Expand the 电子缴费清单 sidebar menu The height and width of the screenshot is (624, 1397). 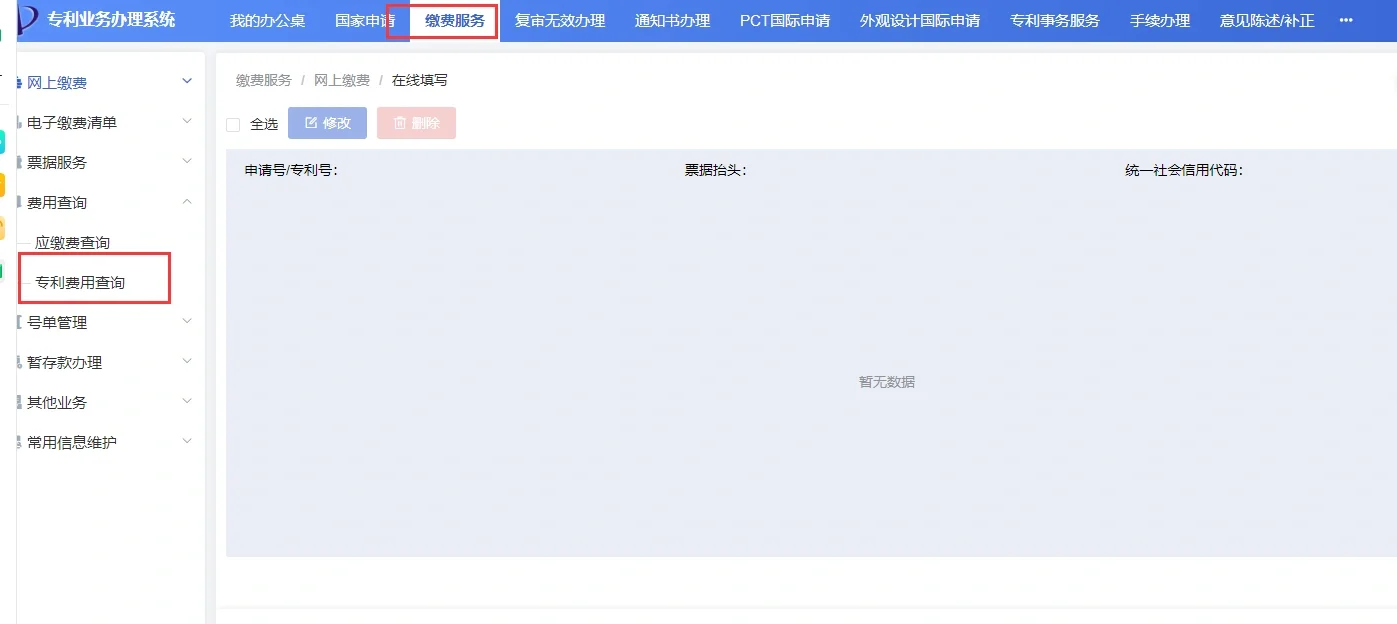pyautogui.click(x=187, y=122)
